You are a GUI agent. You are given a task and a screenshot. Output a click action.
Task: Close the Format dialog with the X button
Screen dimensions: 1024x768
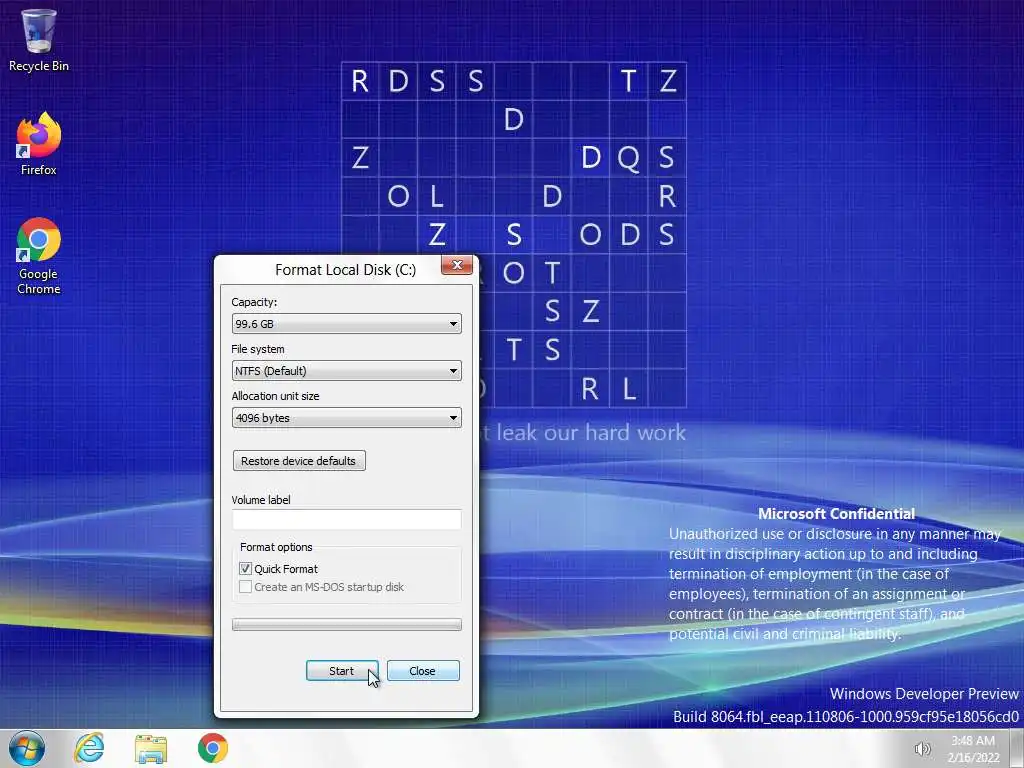[x=457, y=265]
